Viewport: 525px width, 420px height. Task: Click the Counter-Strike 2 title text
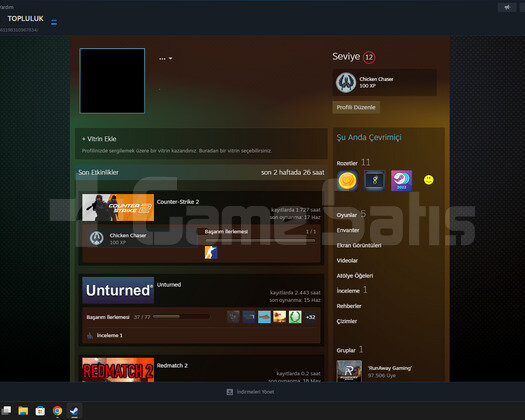pos(178,202)
